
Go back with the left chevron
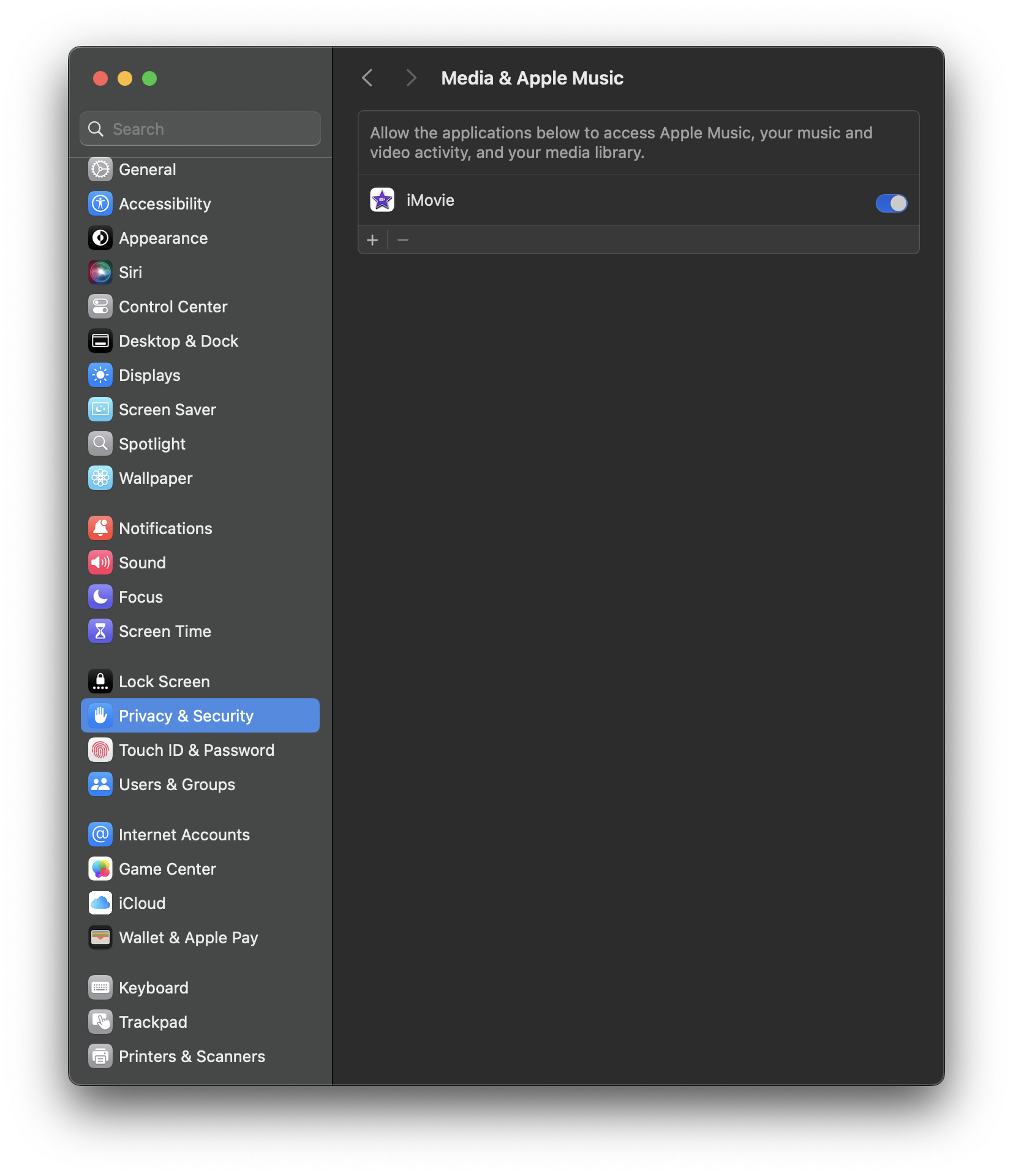click(367, 78)
